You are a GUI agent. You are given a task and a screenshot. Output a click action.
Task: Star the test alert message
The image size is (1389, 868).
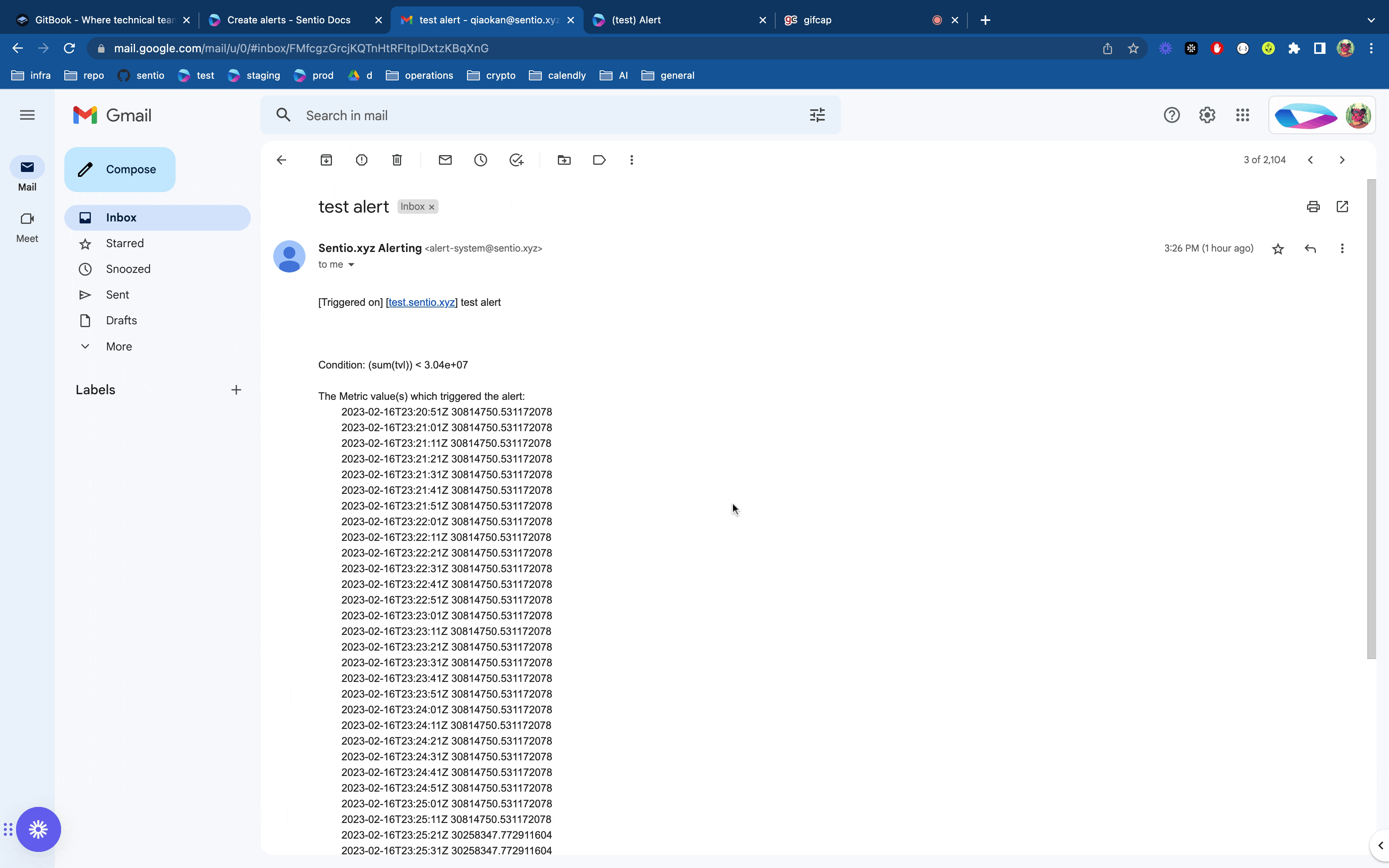(1278, 249)
